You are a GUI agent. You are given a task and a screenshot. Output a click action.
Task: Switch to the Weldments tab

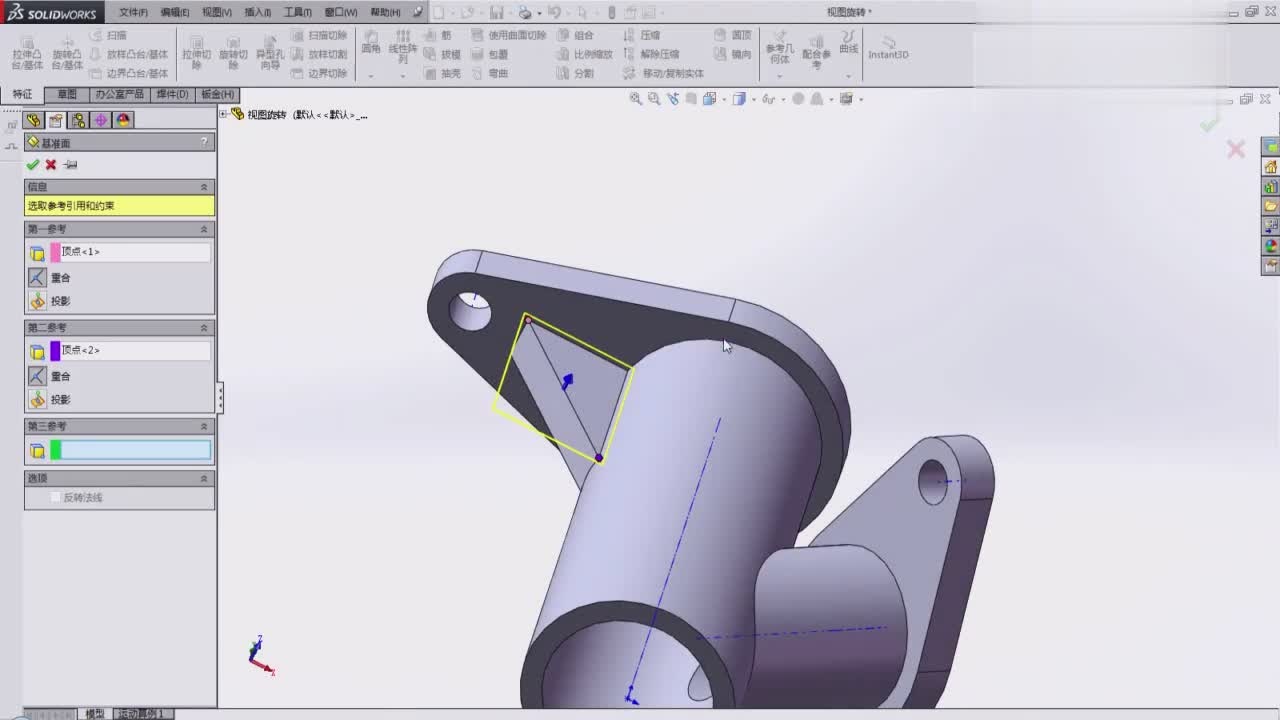(x=172, y=94)
